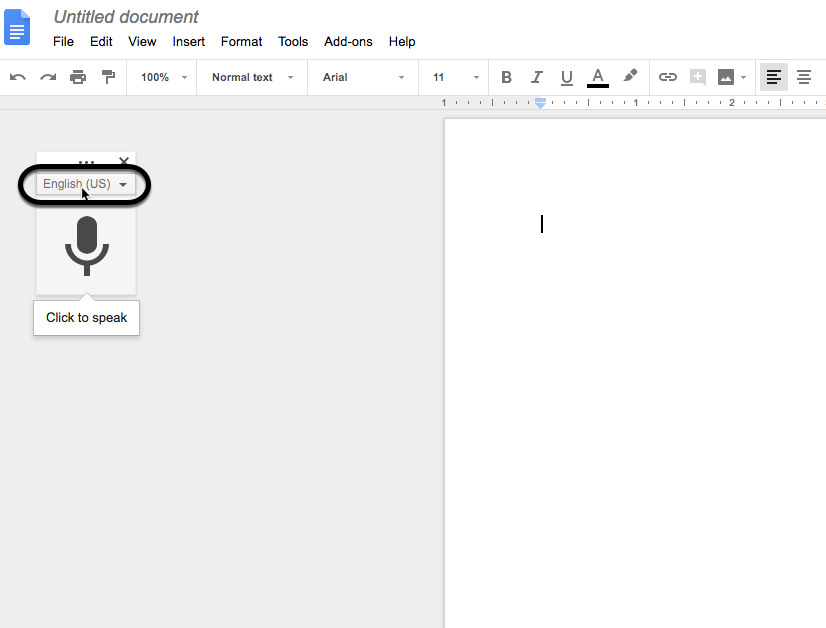Viewport: 826px width, 628px height.
Task: Open the text color picker
Action: pos(598,77)
